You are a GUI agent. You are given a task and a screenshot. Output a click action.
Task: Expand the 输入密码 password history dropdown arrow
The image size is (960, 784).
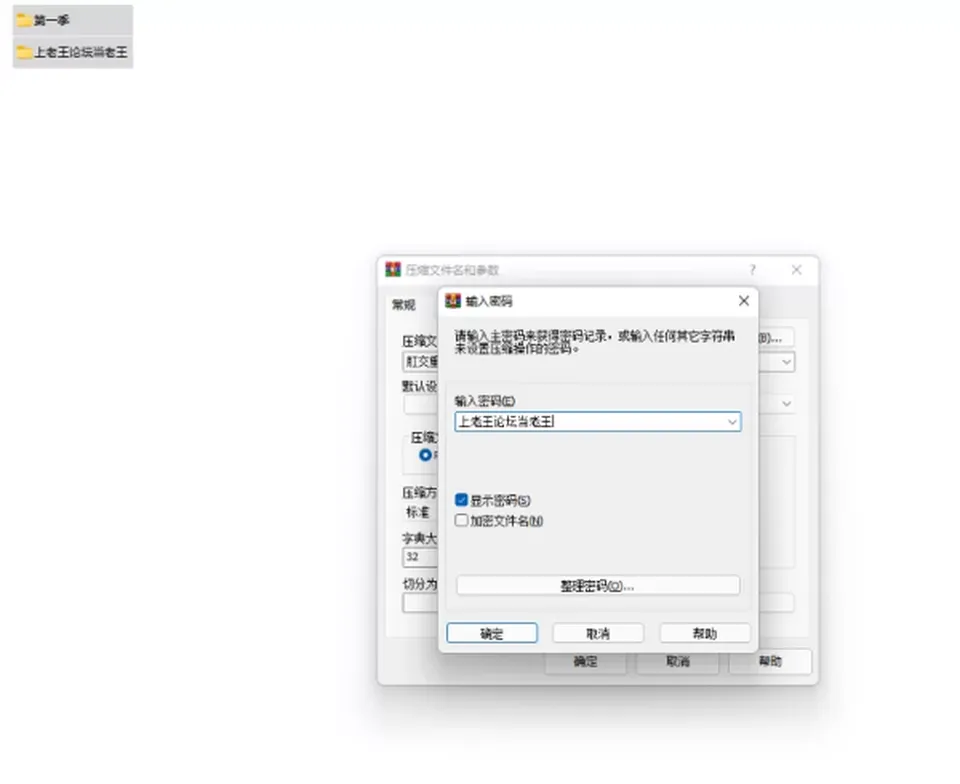(x=732, y=422)
